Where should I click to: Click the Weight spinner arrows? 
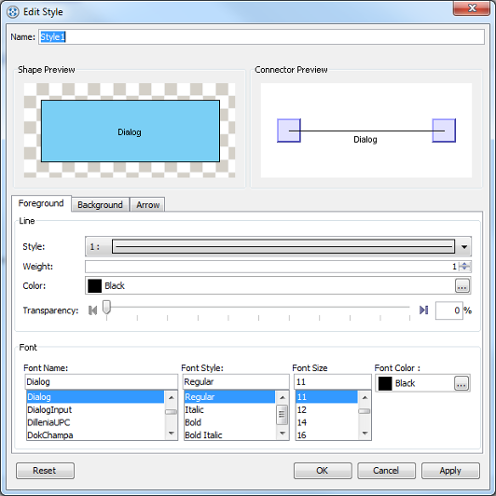[x=465, y=266]
